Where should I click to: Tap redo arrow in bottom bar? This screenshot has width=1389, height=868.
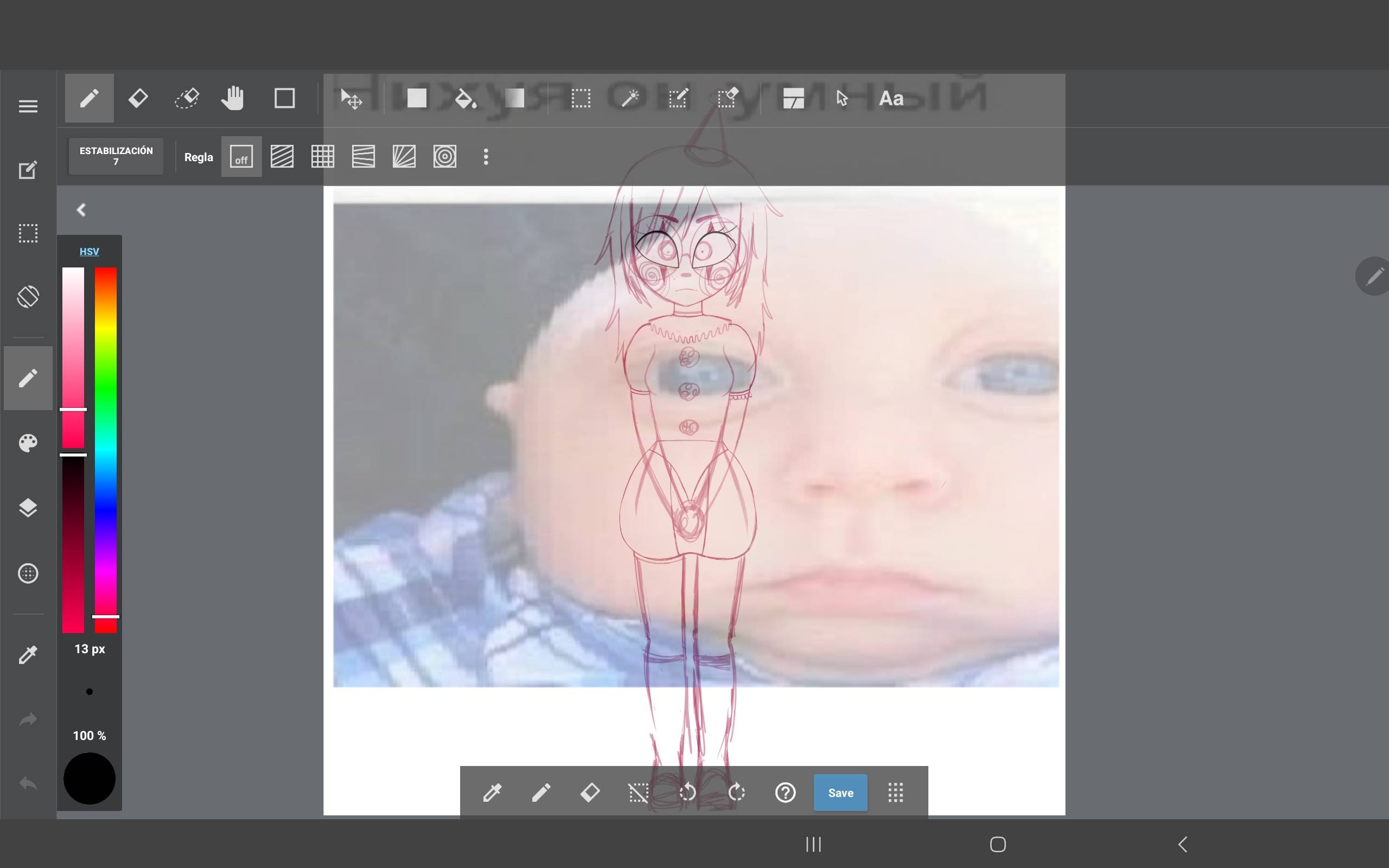pyautogui.click(x=736, y=792)
